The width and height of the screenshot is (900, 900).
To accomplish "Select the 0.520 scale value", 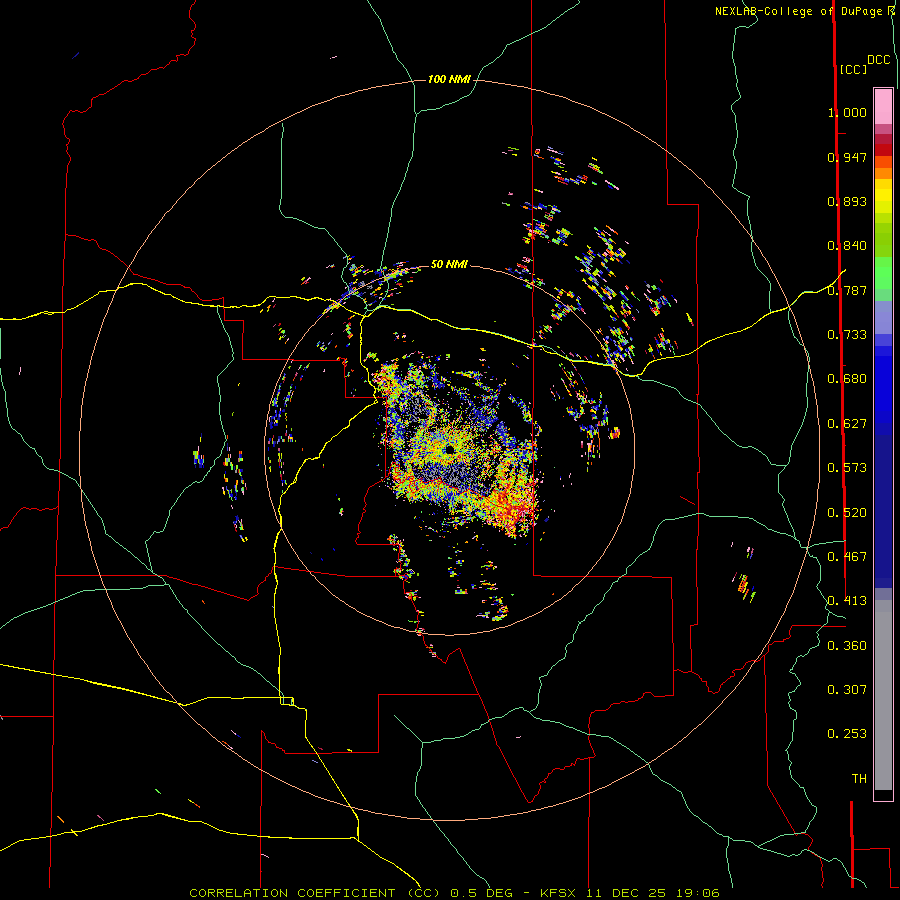I will [847, 513].
